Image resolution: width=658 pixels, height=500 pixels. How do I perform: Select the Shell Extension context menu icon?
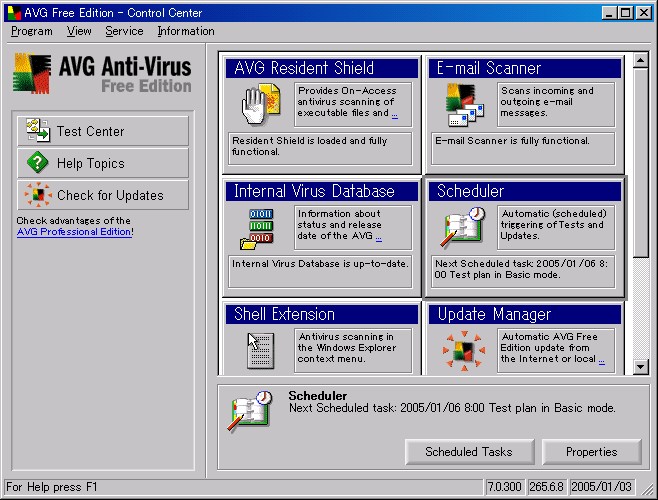tap(260, 351)
